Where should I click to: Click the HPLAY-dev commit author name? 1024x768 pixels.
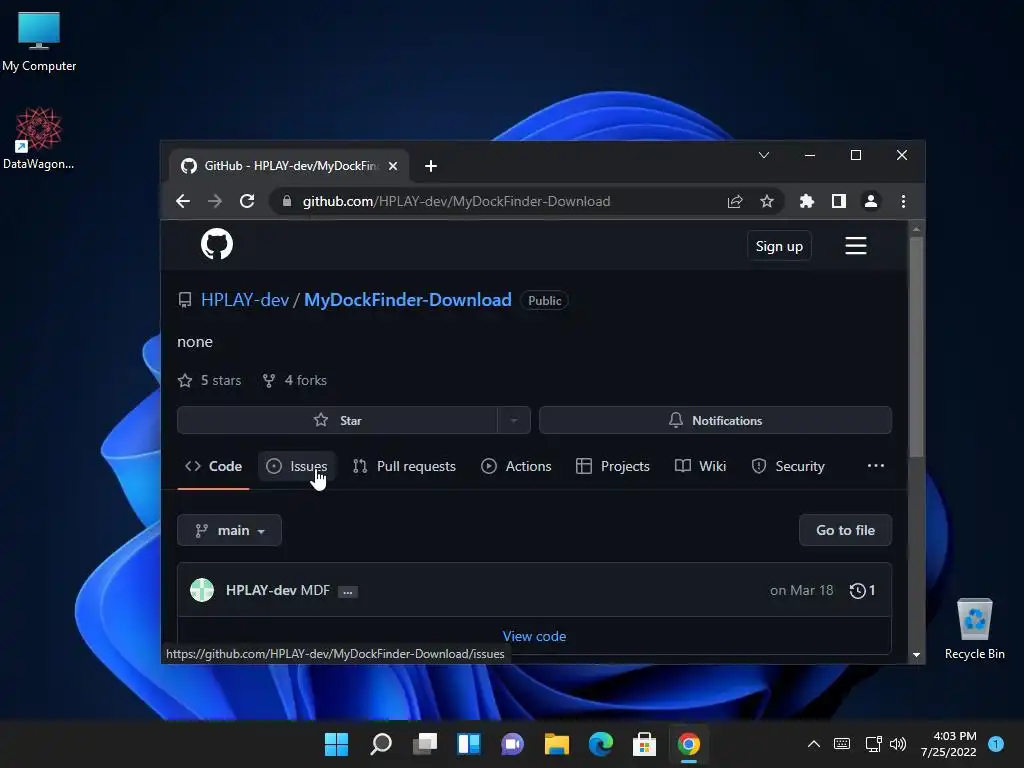tap(261, 590)
